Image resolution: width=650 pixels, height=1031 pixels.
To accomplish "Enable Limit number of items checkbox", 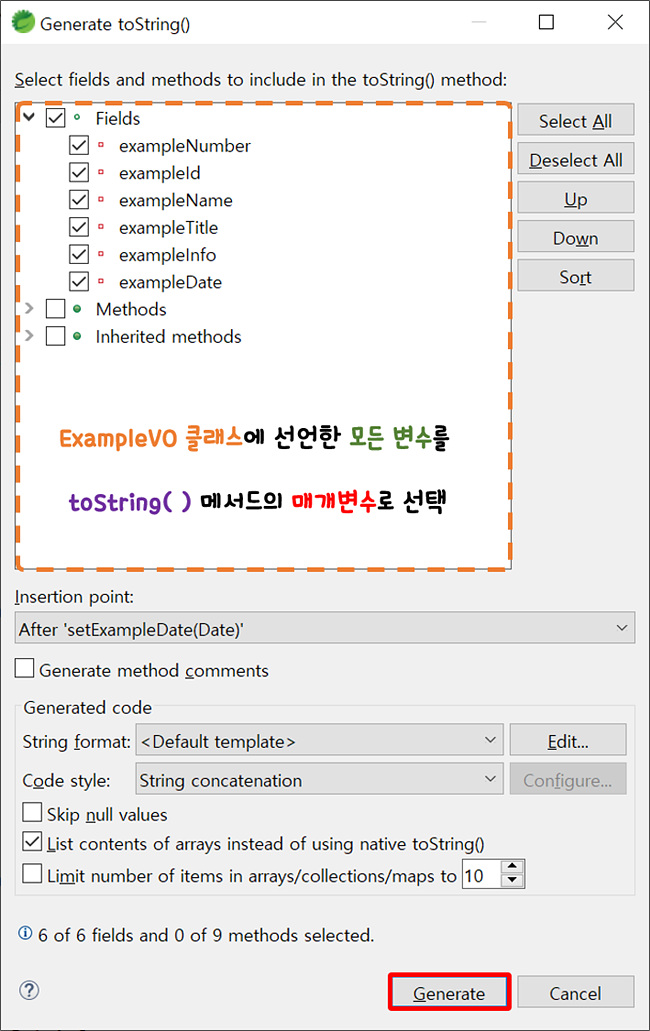I will click(32, 874).
